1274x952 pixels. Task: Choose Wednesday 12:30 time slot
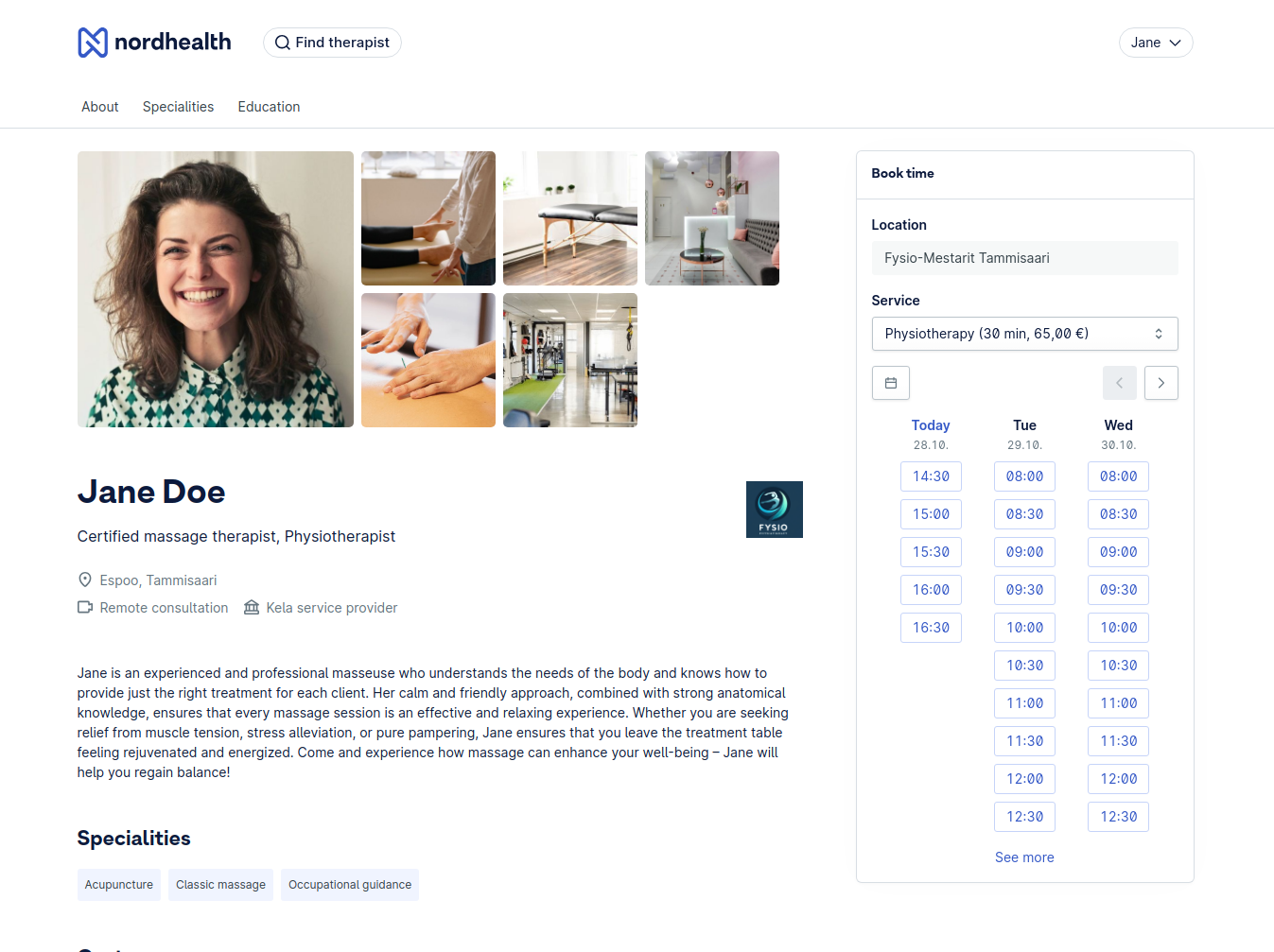pos(1118,817)
